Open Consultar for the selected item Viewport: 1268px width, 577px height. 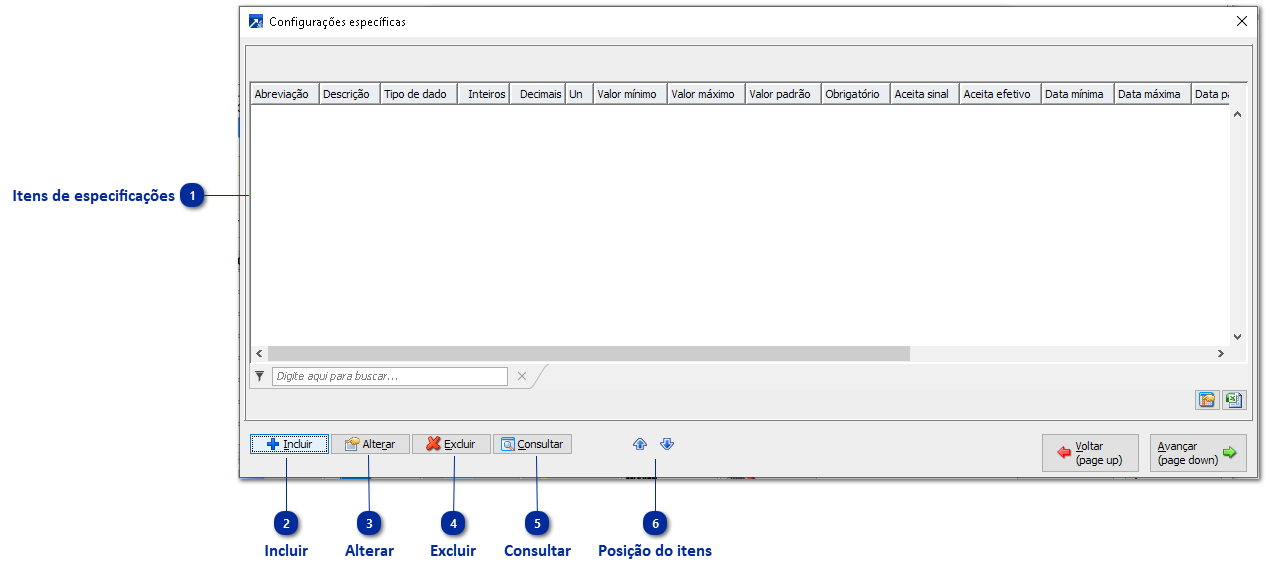click(x=533, y=444)
